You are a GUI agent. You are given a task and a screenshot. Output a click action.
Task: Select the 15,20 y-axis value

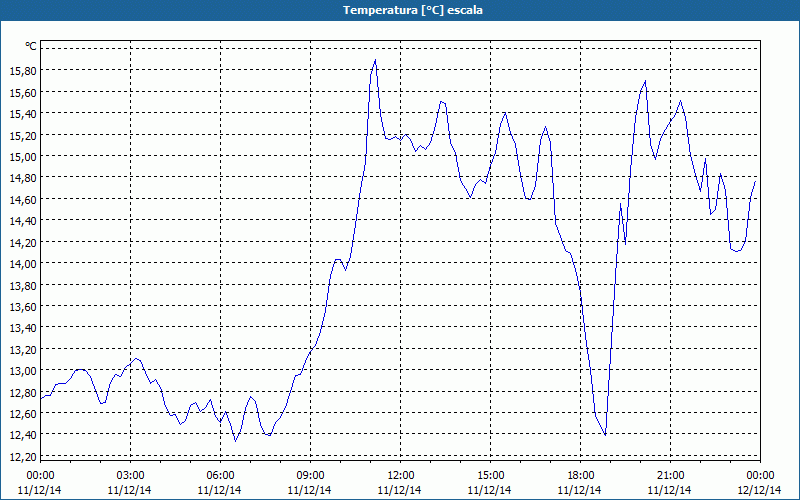tap(23, 135)
